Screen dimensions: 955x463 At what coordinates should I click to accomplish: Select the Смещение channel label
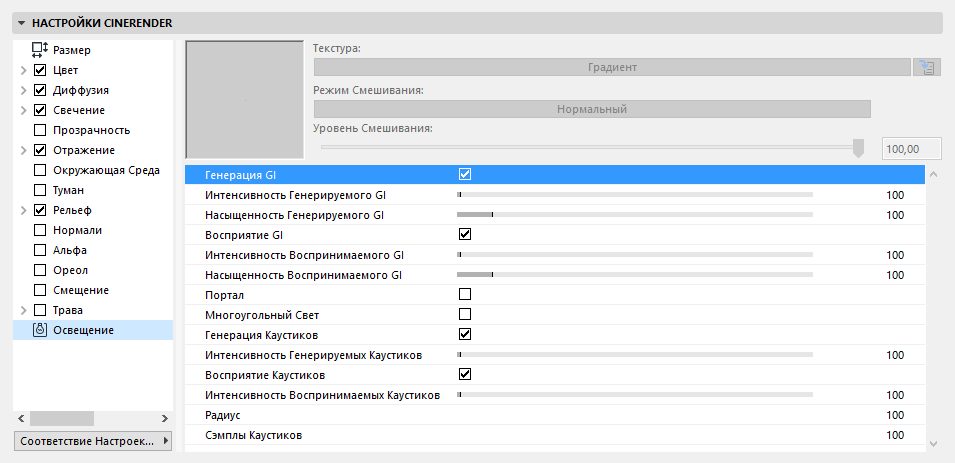point(81,290)
